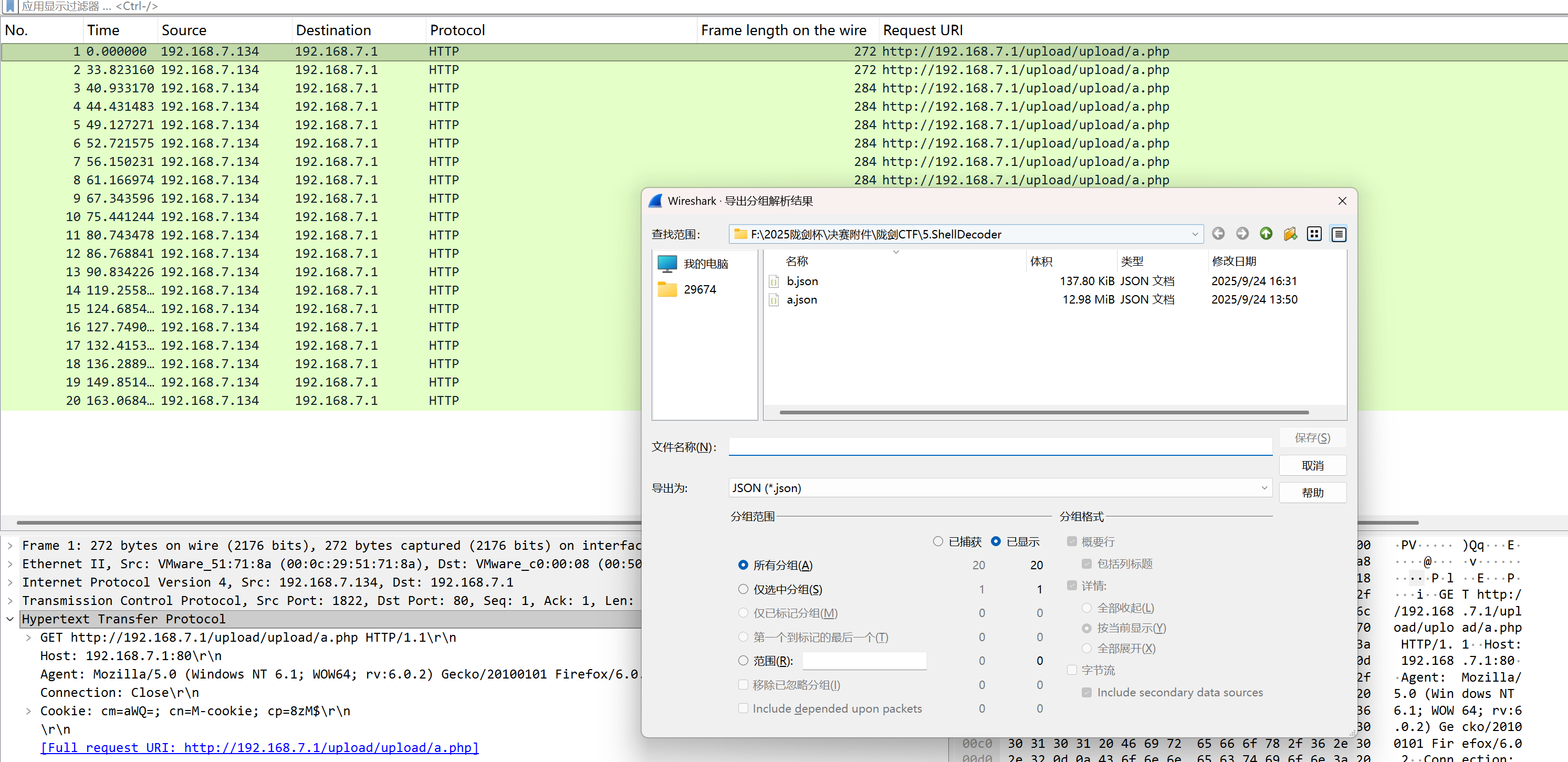Viewport: 1568px width, 762px height.
Task: Go to parent directory icon
Action: point(1266,234)
